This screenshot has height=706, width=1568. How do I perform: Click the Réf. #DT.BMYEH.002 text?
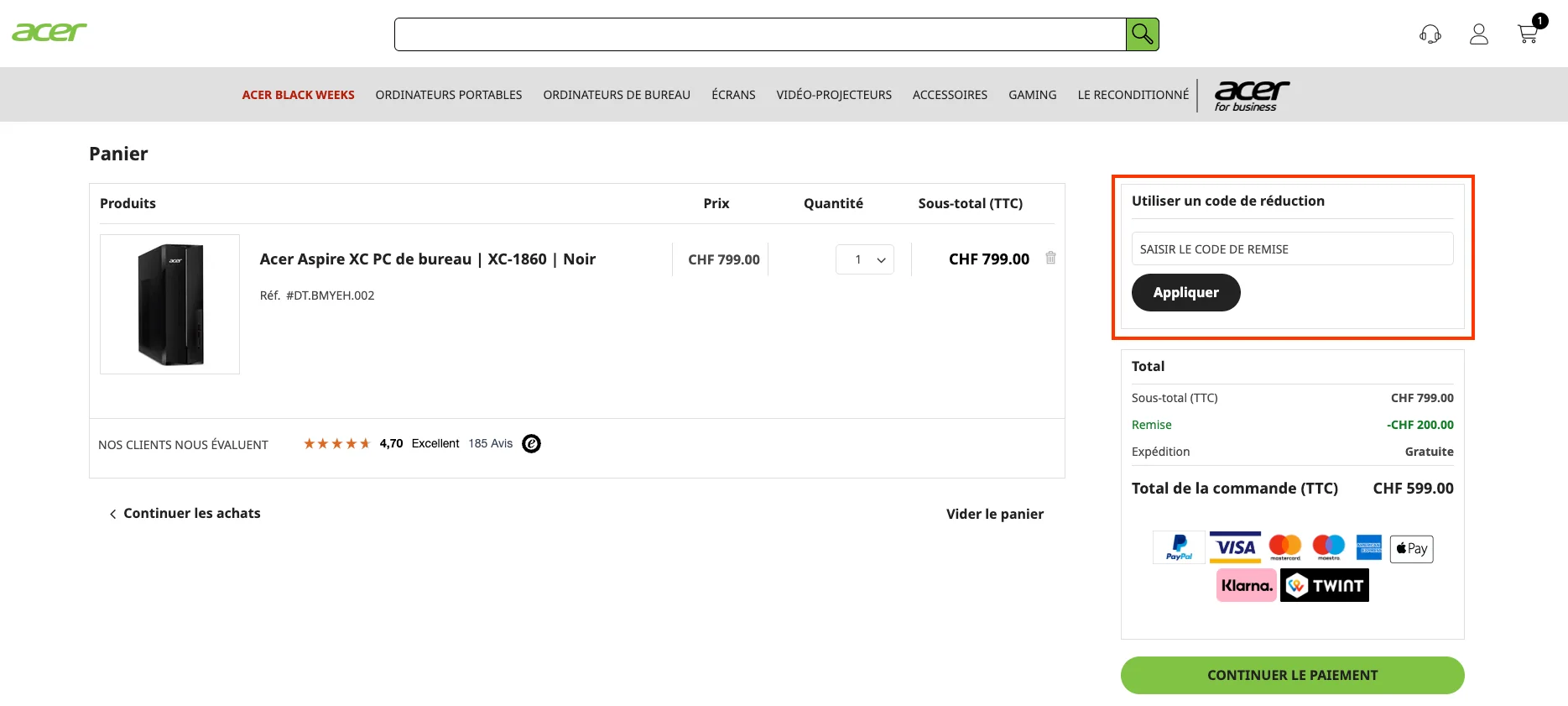[x=317, y=295]
